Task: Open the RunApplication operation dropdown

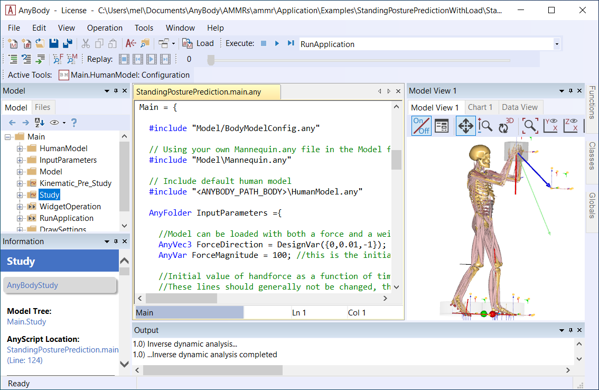Action: point(557,44)
